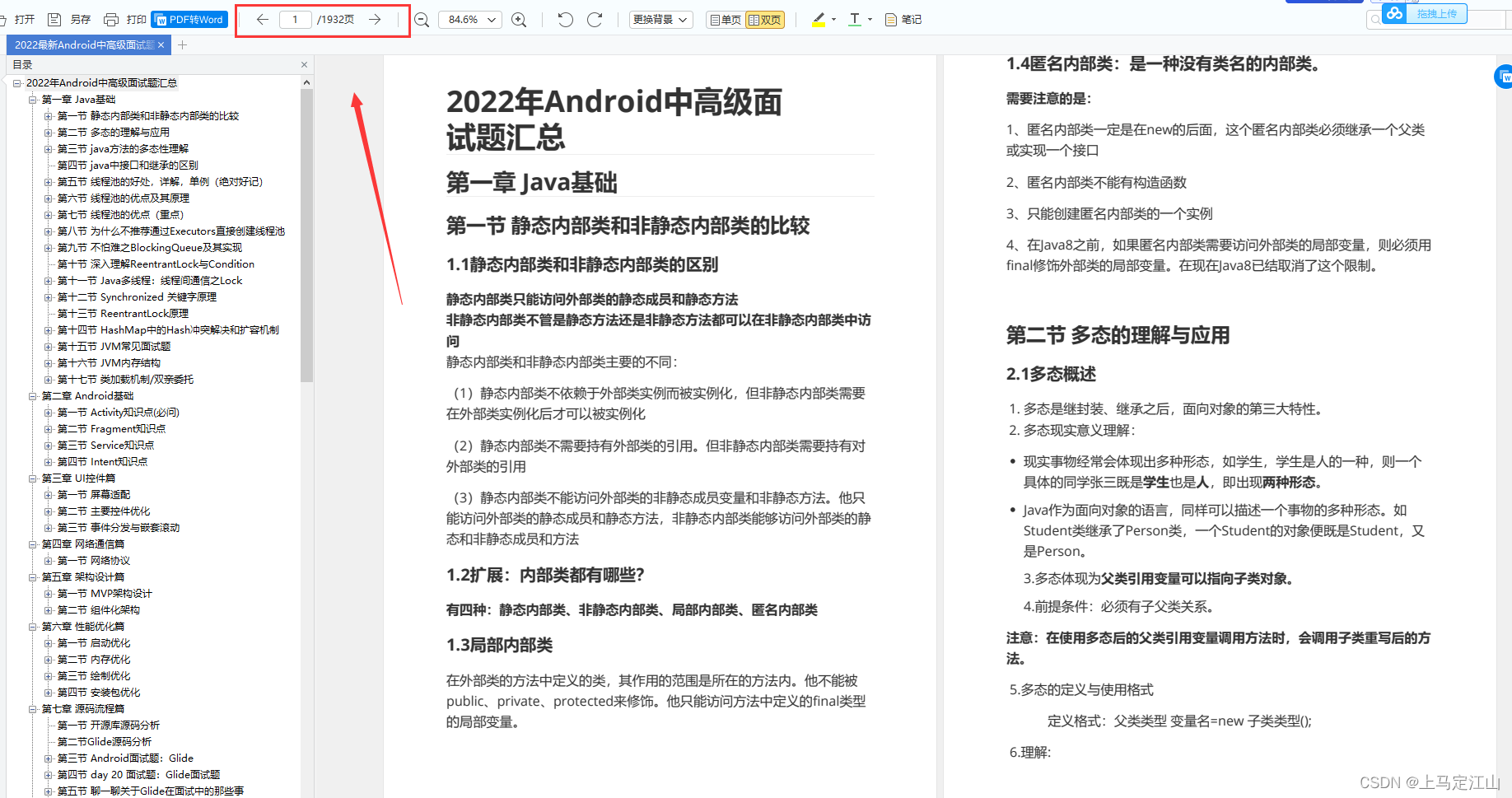The height and width of the screenshot is (798, 1512).
Task: Open 第二节 Fragment知识点 bookmark
Action: tap(111, 428)
